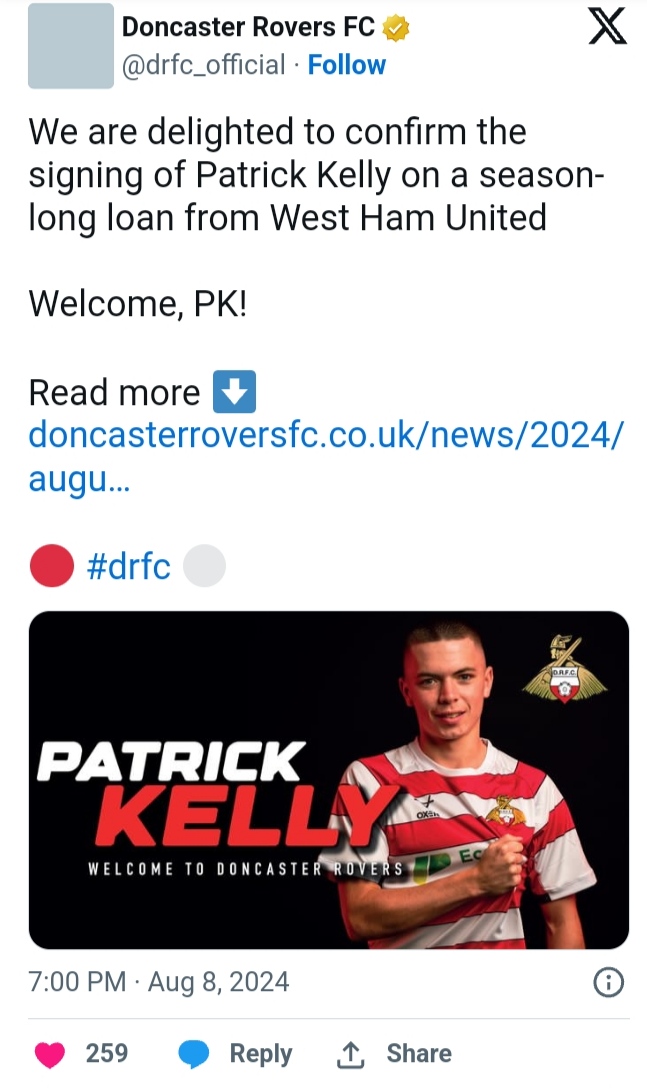Open the tweet info icon
Viewport: 647px width, 1089px height.
pyautogui.click(x=608, y=983)
